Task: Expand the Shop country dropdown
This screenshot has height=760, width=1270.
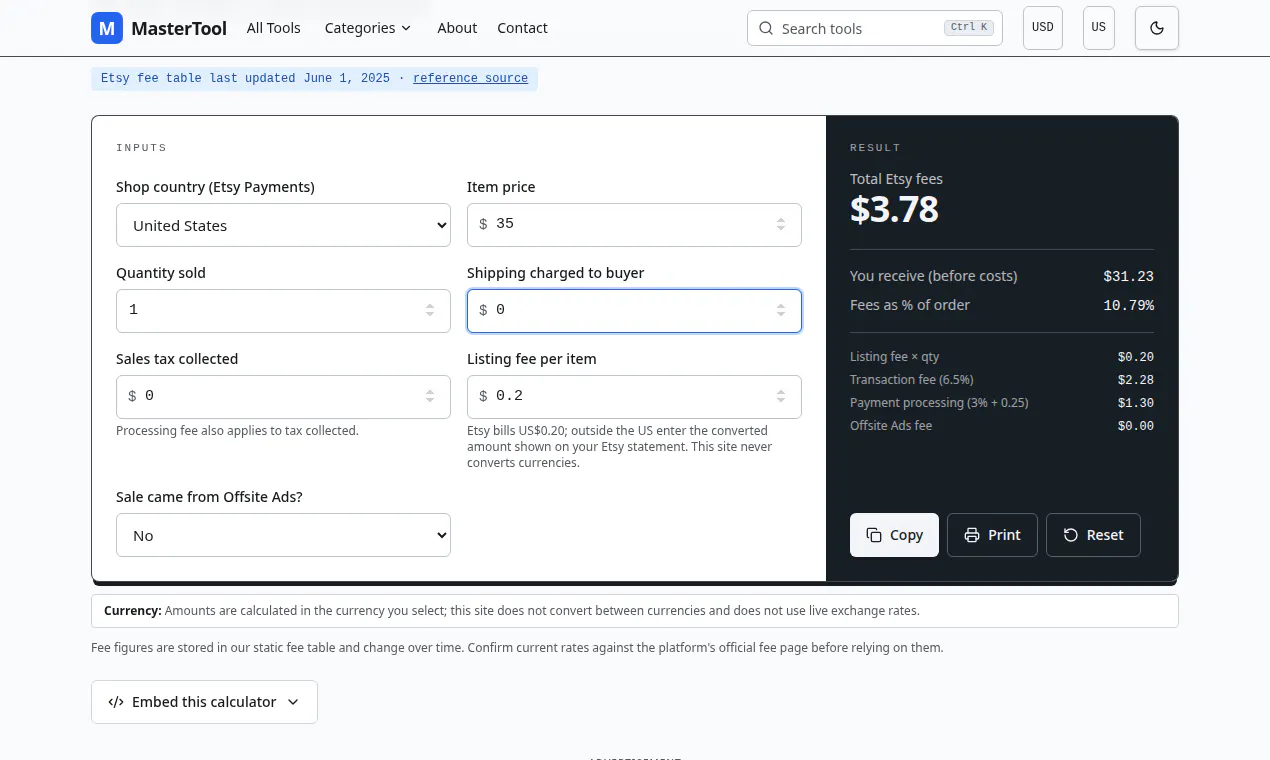Action: point(283,225)
